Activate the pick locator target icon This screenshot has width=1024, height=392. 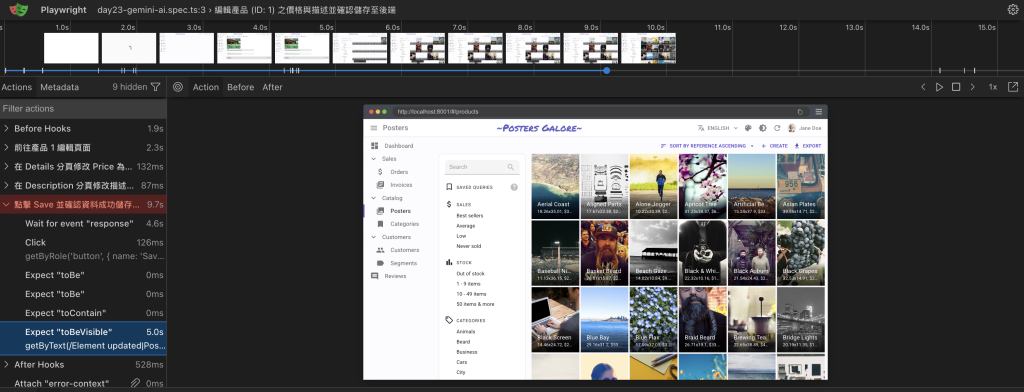[178, 87]
